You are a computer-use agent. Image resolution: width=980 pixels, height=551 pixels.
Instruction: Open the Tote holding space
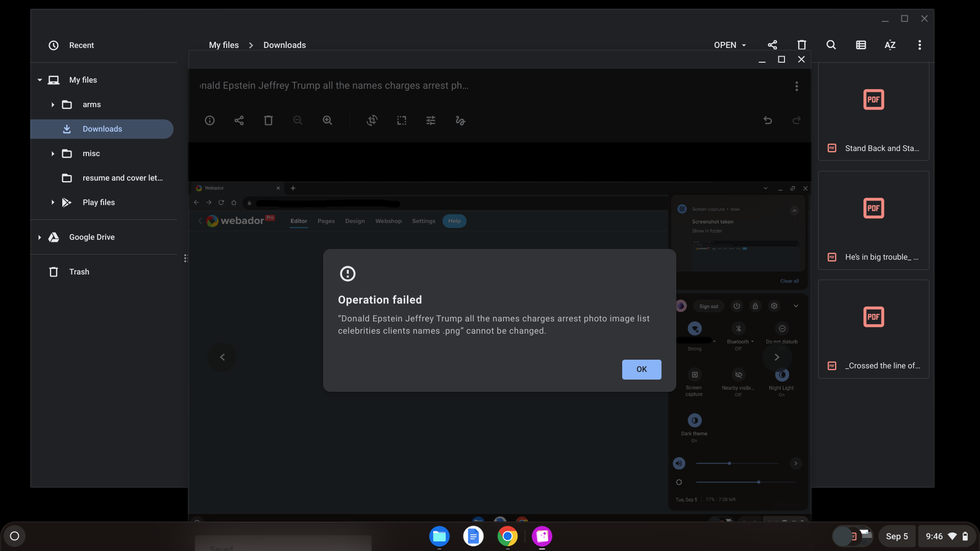852,536
